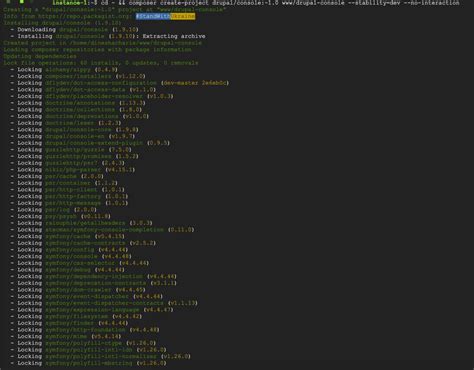The image size is (474, 370).
Task: Click the version of composer/installers
Action: [131, 76]
